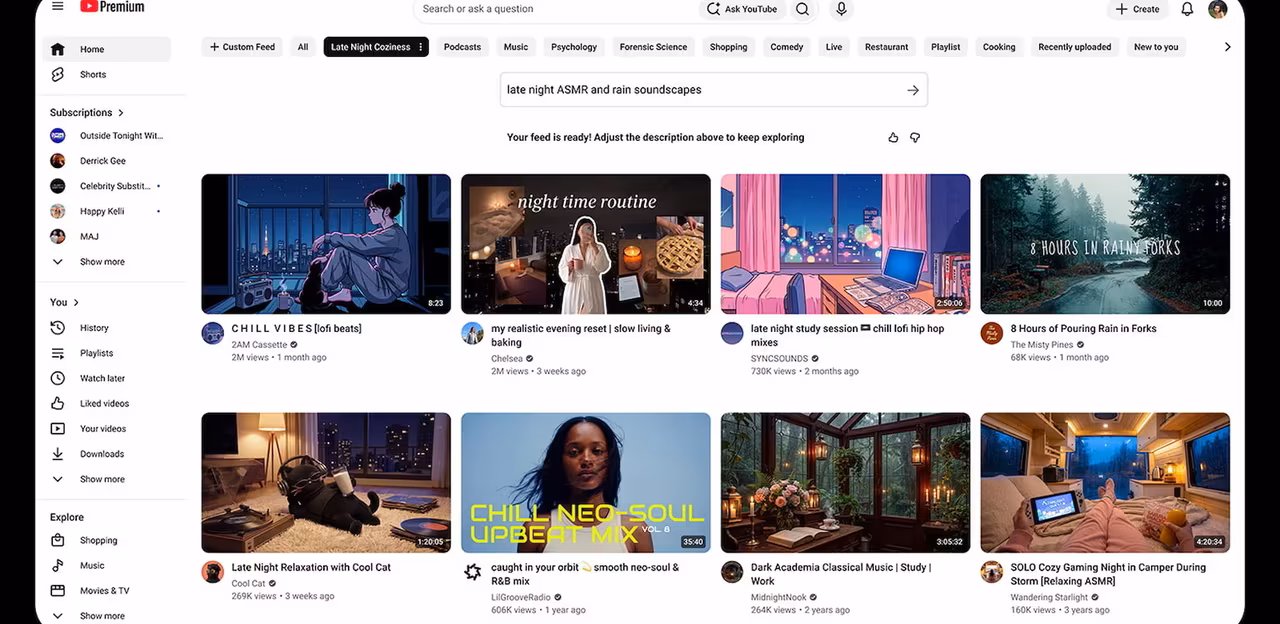Screen dimensions: 1280x624
Task: Expand the Subscriptions section chevron
Action: 121,113
